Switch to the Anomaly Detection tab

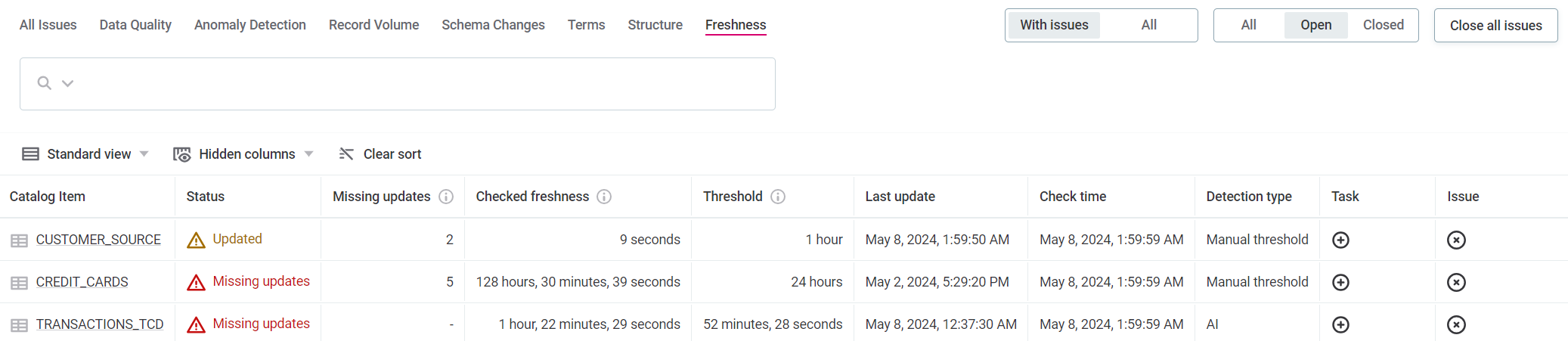(250, 25)
